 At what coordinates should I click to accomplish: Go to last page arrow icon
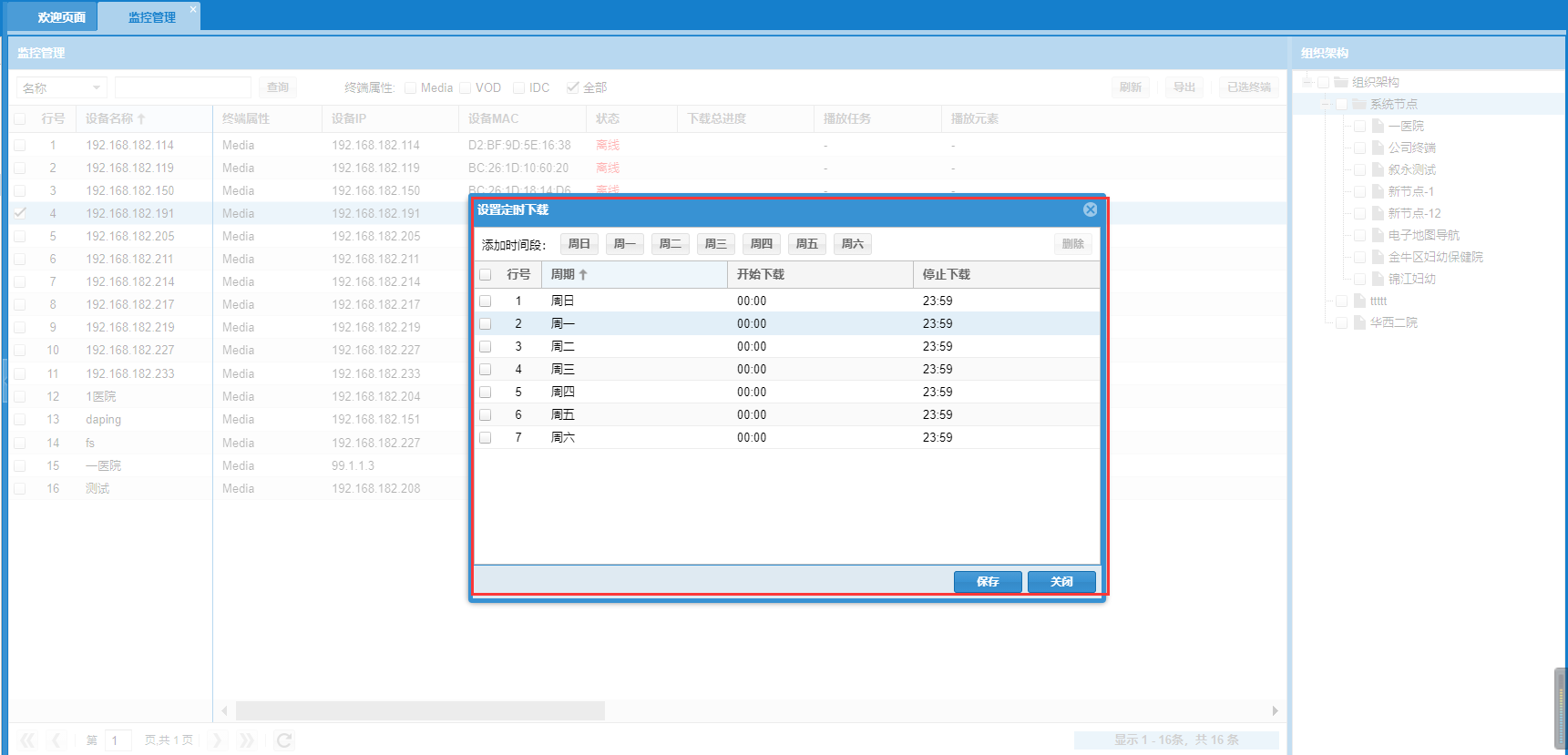(247, 740)
